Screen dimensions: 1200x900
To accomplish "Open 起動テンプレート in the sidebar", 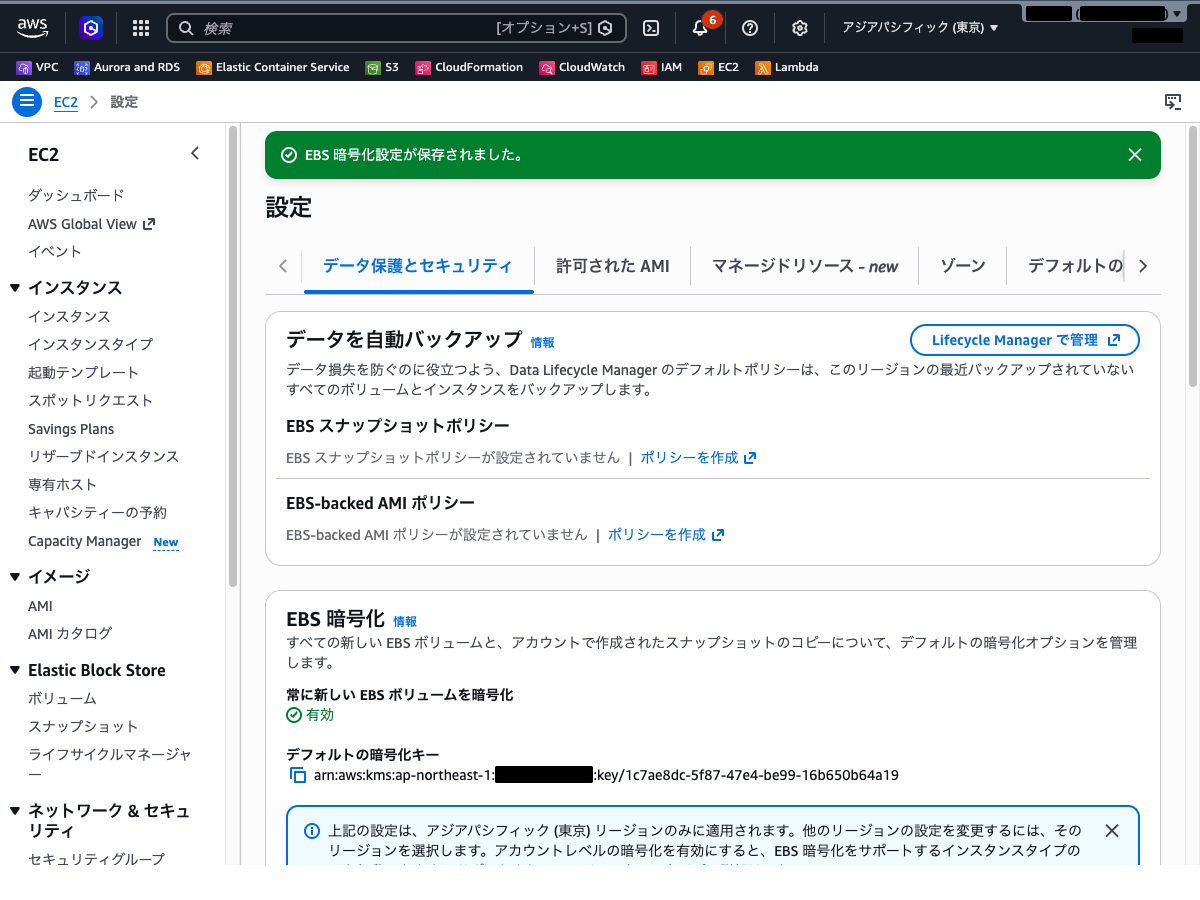I will 83,372.
